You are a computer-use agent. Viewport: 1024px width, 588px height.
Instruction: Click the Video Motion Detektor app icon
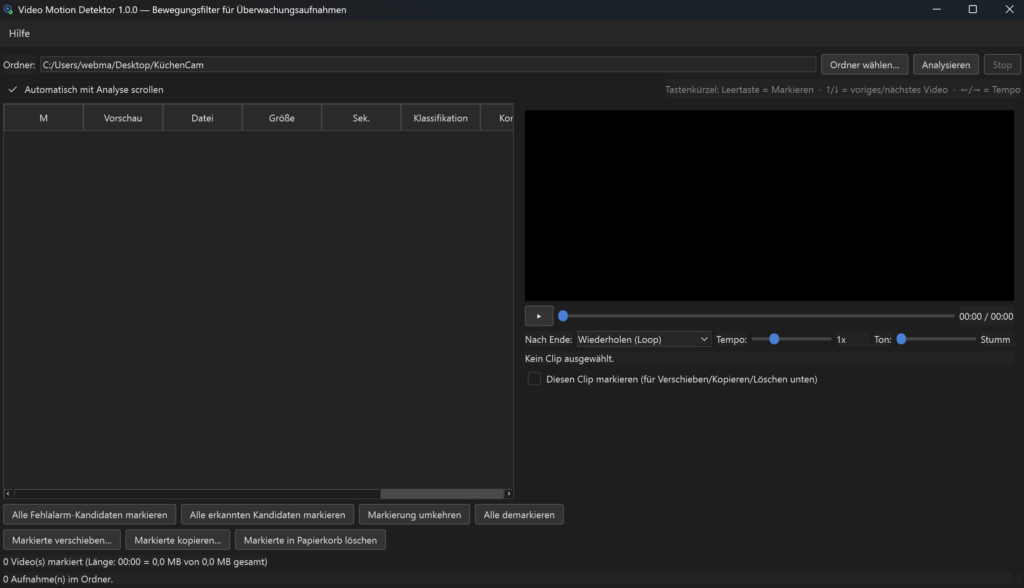8,10
